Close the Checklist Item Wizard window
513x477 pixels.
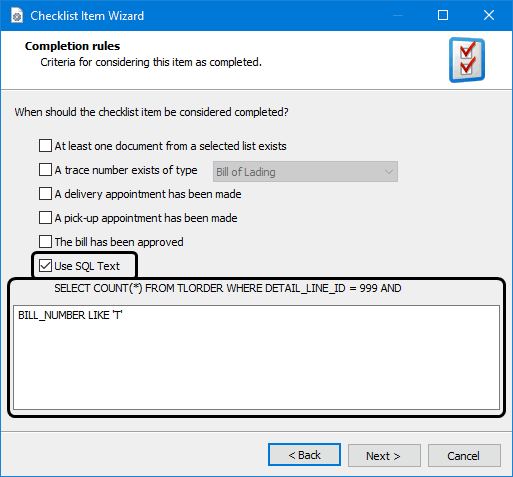(489, 15)
